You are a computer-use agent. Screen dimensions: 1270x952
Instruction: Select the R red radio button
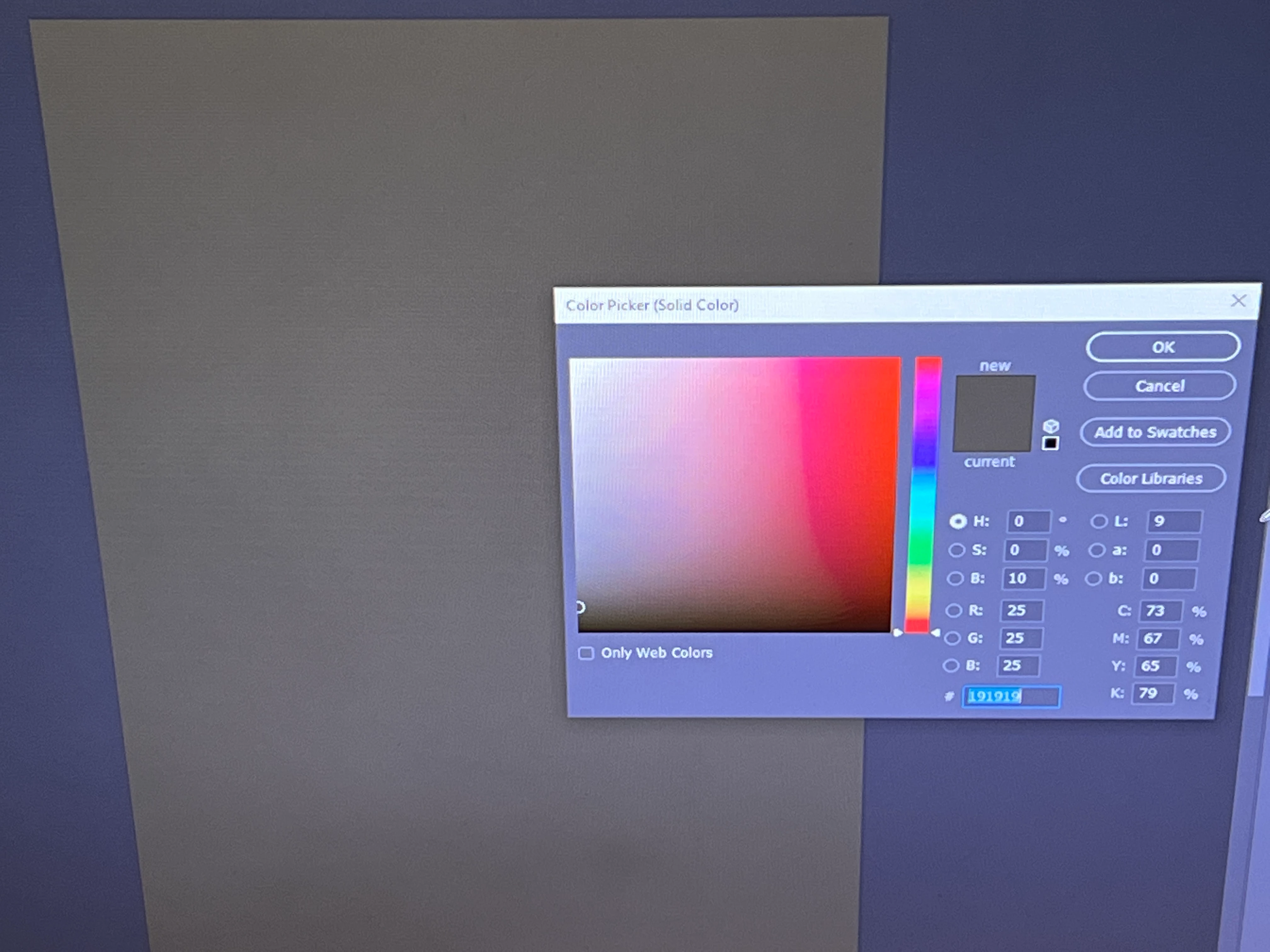point(954,610)
